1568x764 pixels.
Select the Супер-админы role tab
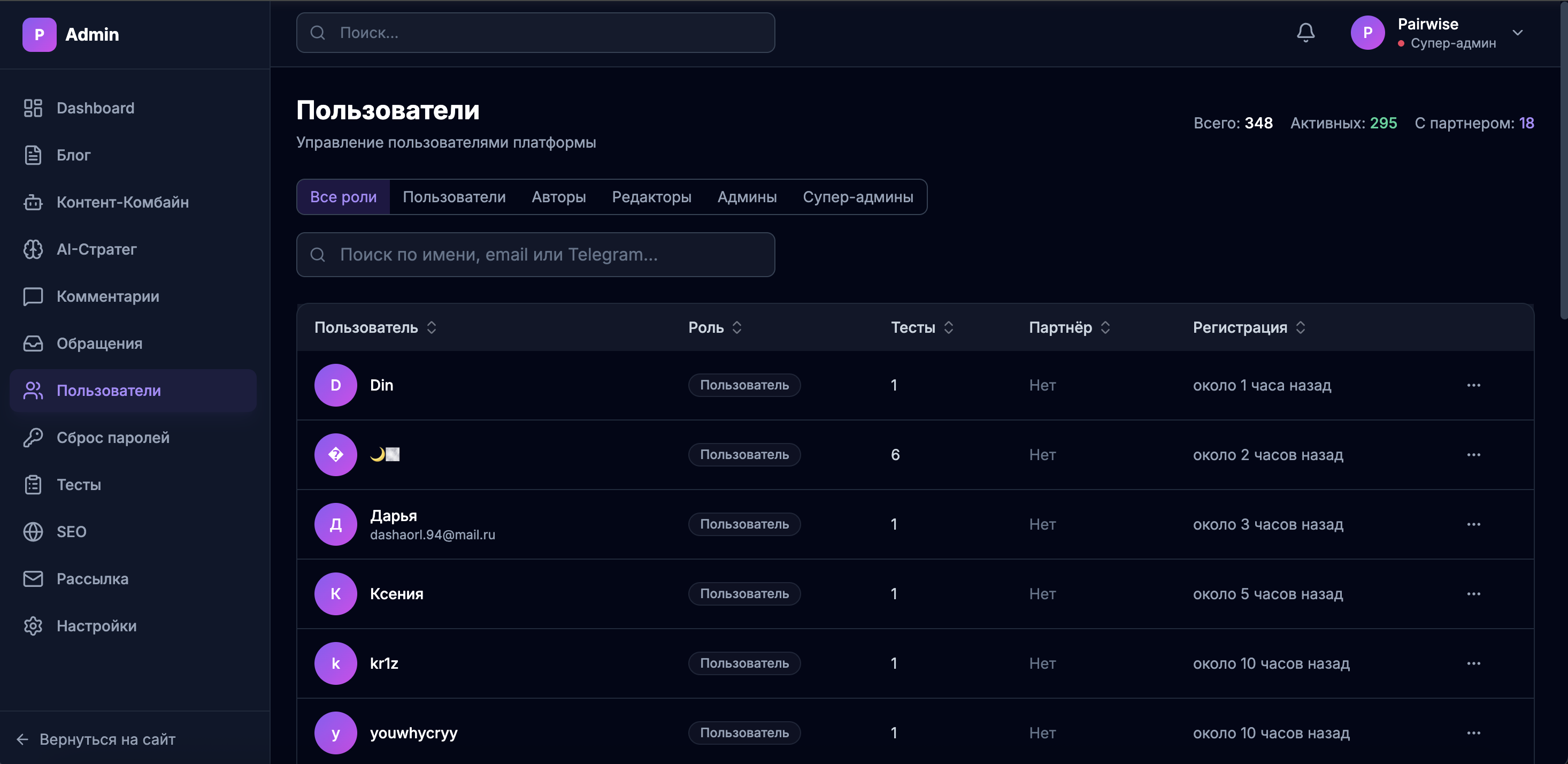pyautogui.click(x=857, y=197)
